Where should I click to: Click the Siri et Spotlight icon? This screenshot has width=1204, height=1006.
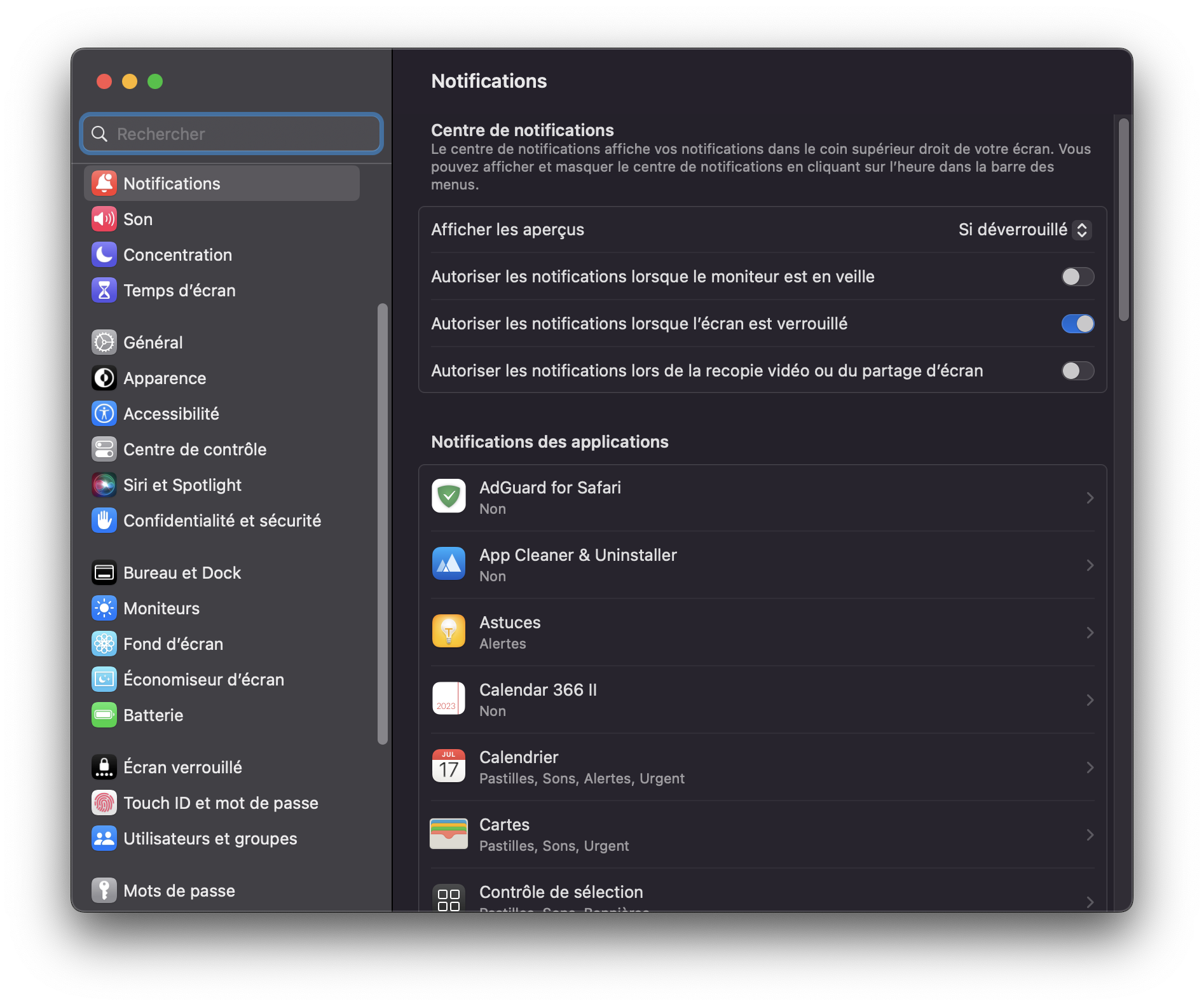pos(104,485)
